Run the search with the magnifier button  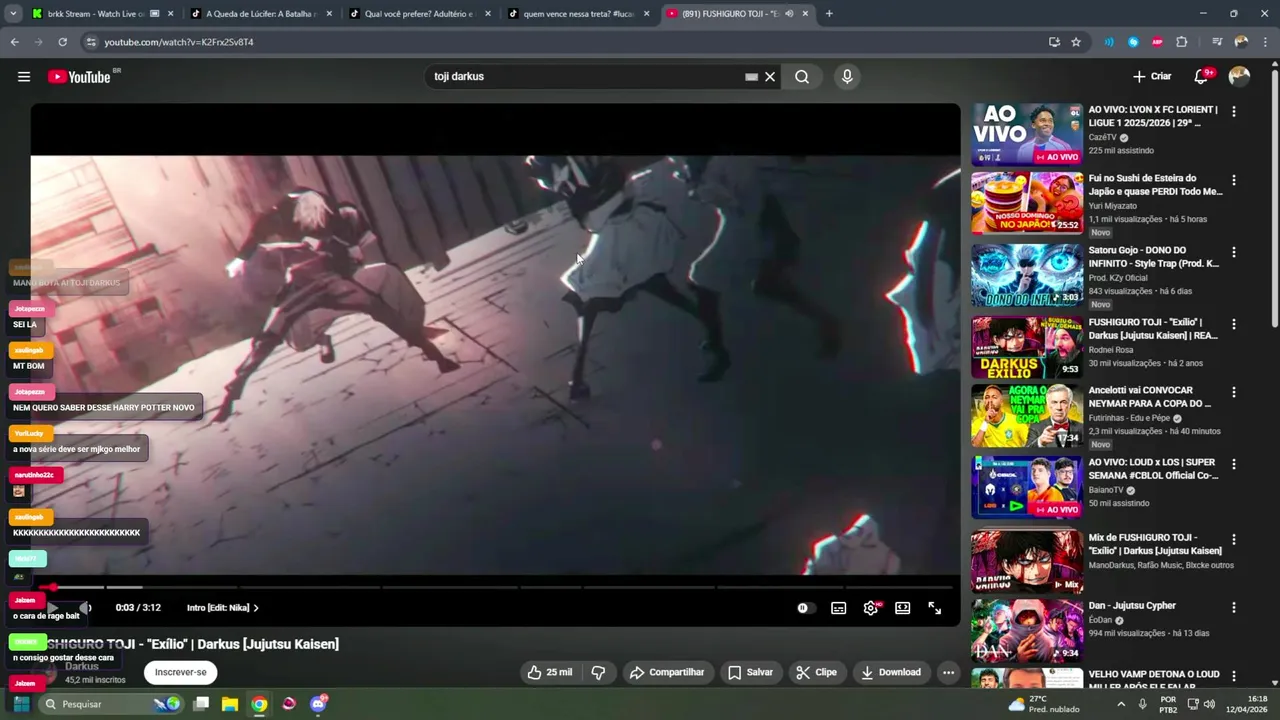[x=802, y=77]
